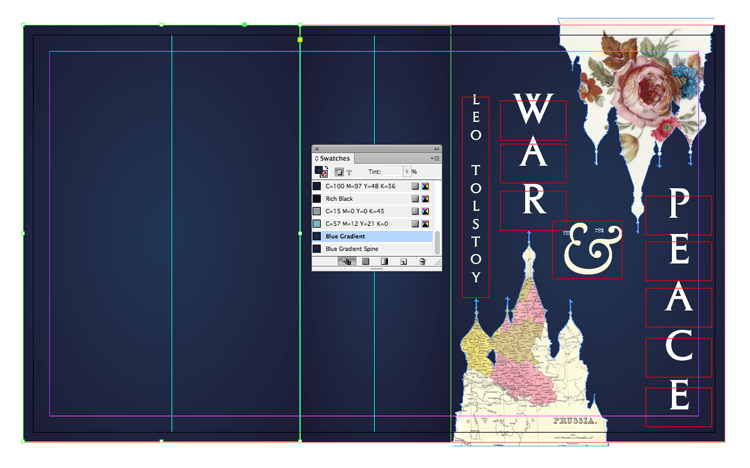The image size is (750, 468).
Task: Click Show All Swatches button
Action: pos(347,261)
